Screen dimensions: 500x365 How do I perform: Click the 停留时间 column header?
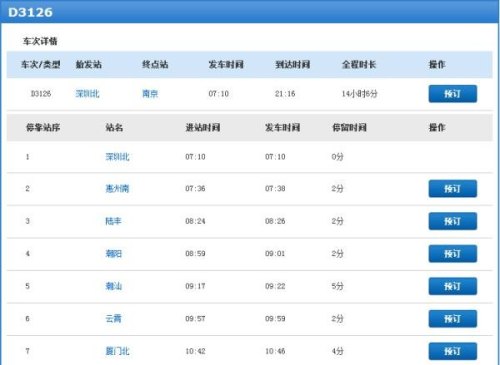tap(349, 127)
